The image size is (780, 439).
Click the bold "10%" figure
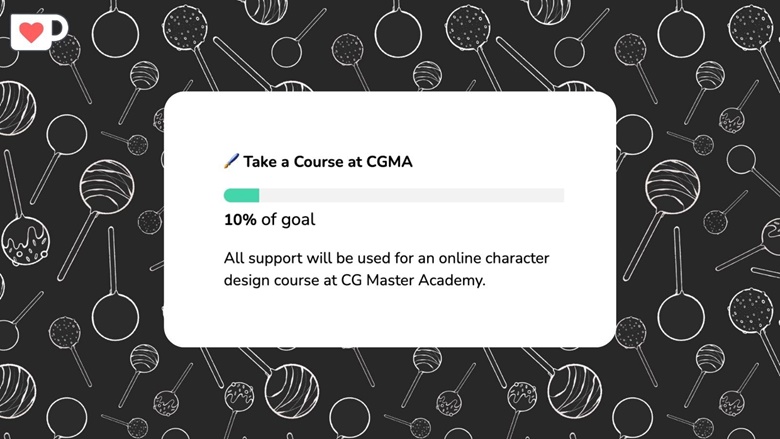pos(240,220)
